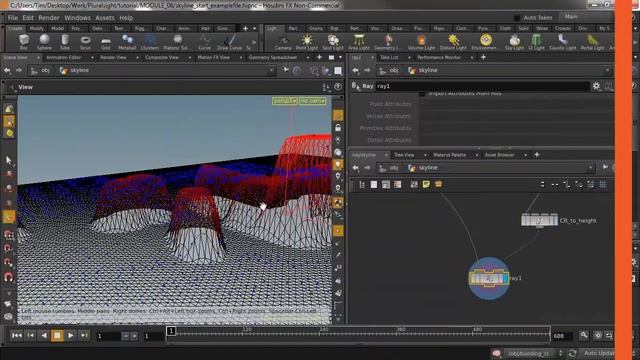Toggle the viewport lighting bulb button
Screen dimensions: 640x360
click(338, 164)
